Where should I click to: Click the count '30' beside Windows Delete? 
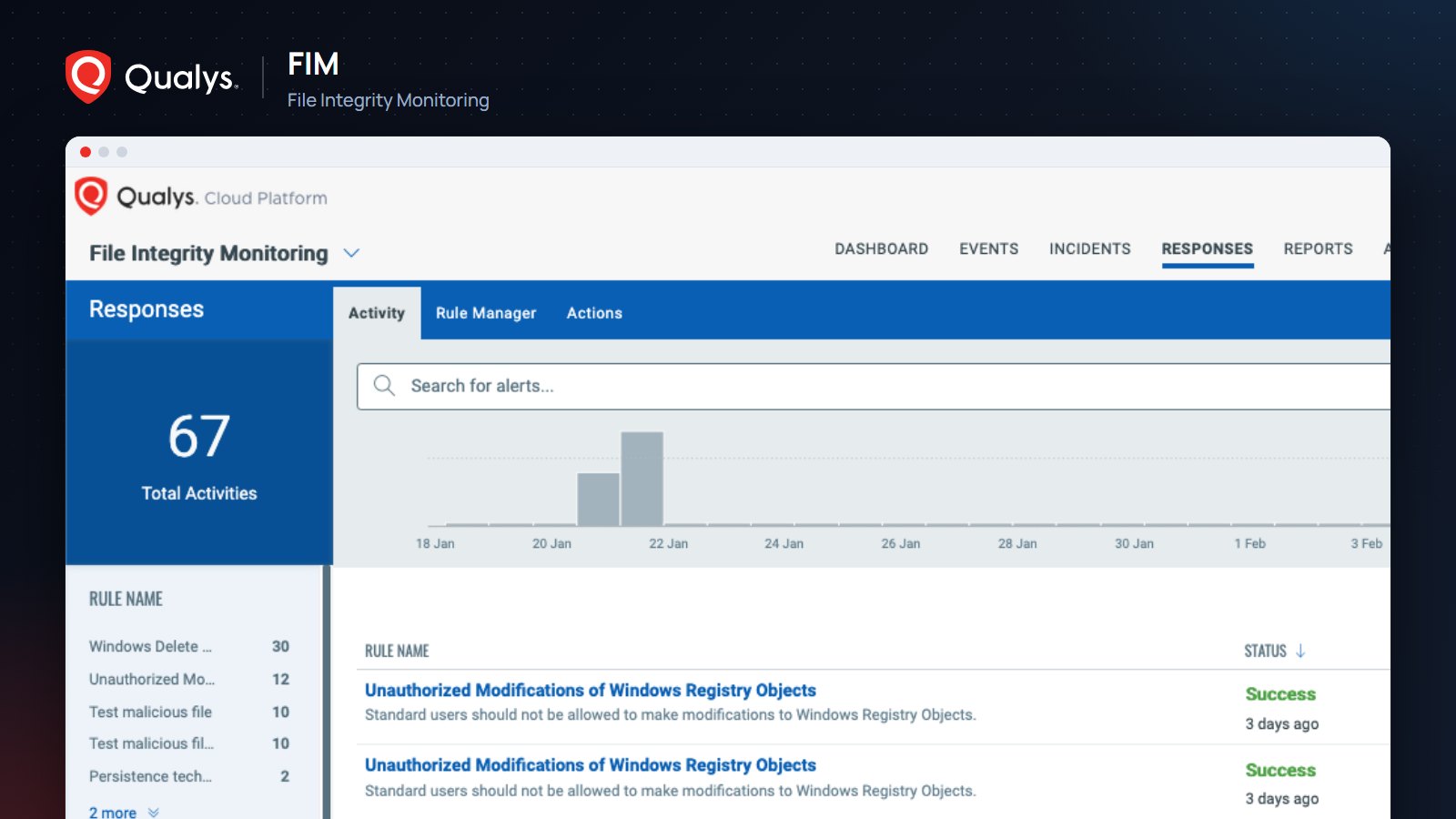click(280, 646)
